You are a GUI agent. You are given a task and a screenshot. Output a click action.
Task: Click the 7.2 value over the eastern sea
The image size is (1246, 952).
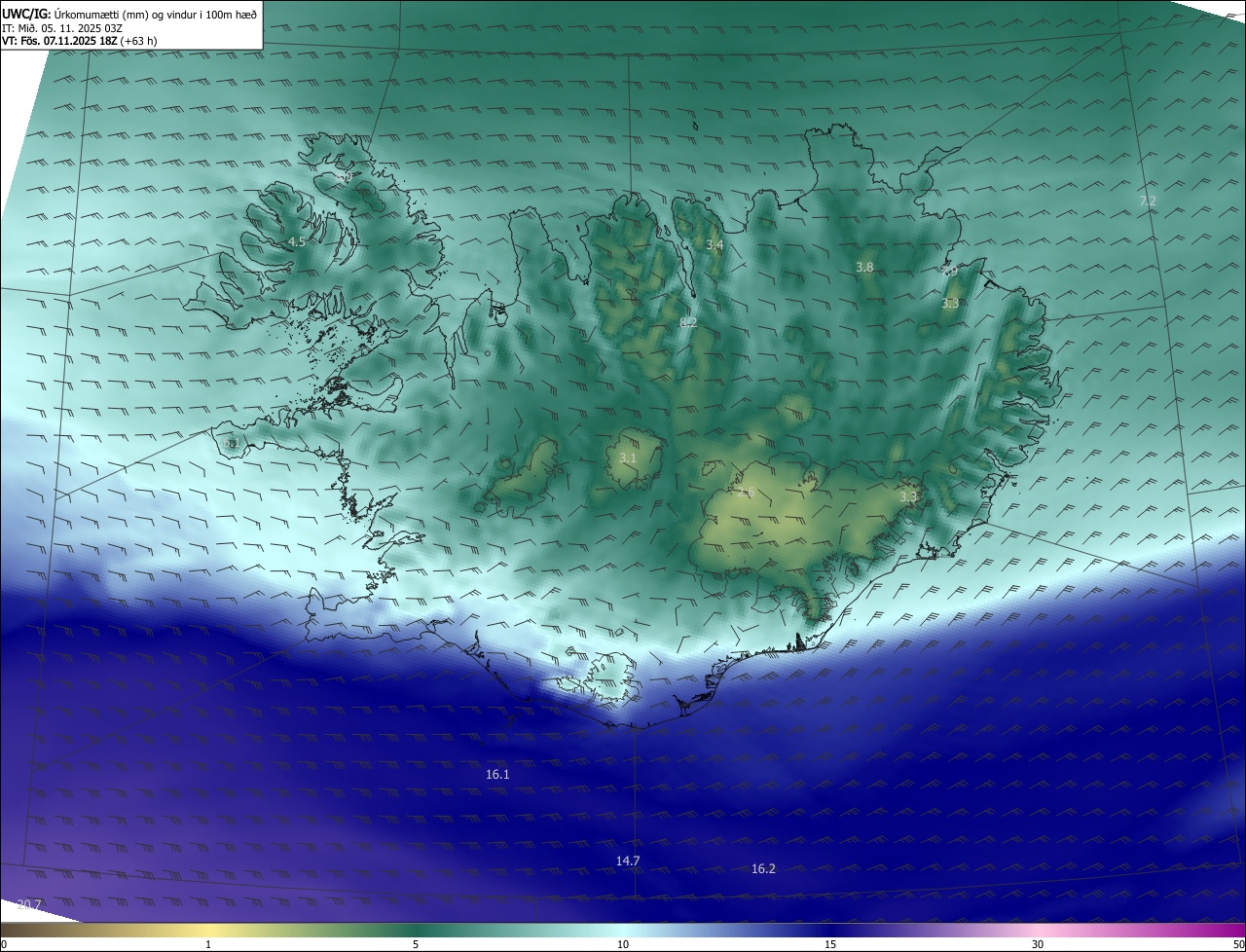pyautogui.click(x=1148, y=201)
